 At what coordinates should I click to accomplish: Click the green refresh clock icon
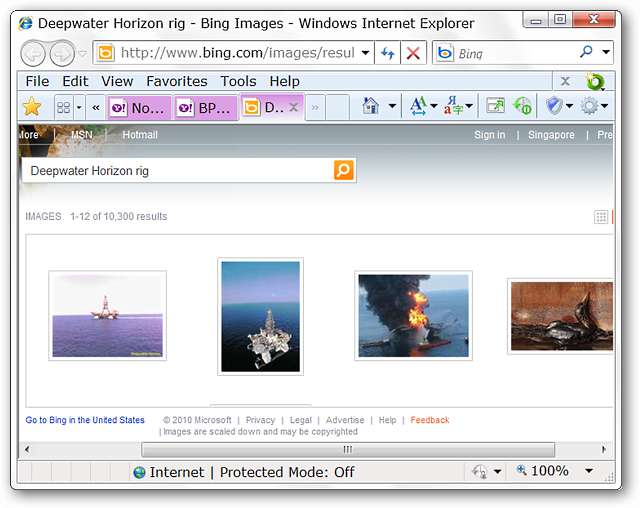click(x=522, y=106)
